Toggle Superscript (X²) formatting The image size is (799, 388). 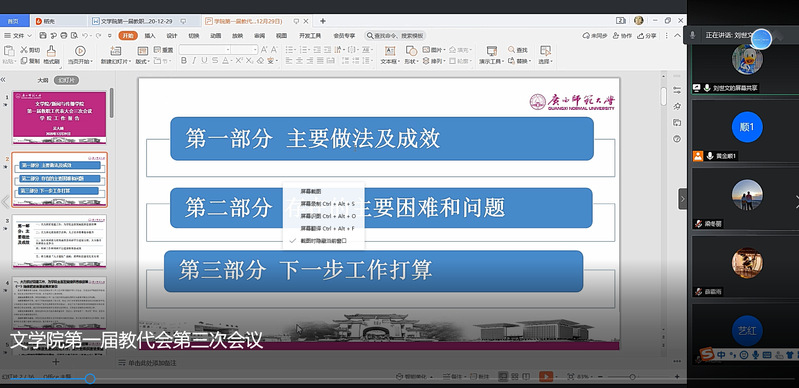pos(238,61)
